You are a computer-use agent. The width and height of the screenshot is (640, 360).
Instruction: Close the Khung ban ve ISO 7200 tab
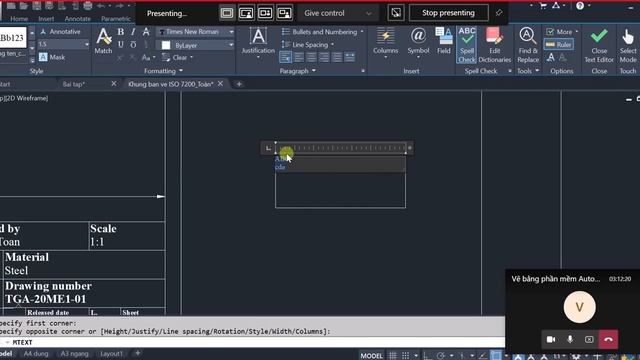click(x=220, y=84)
